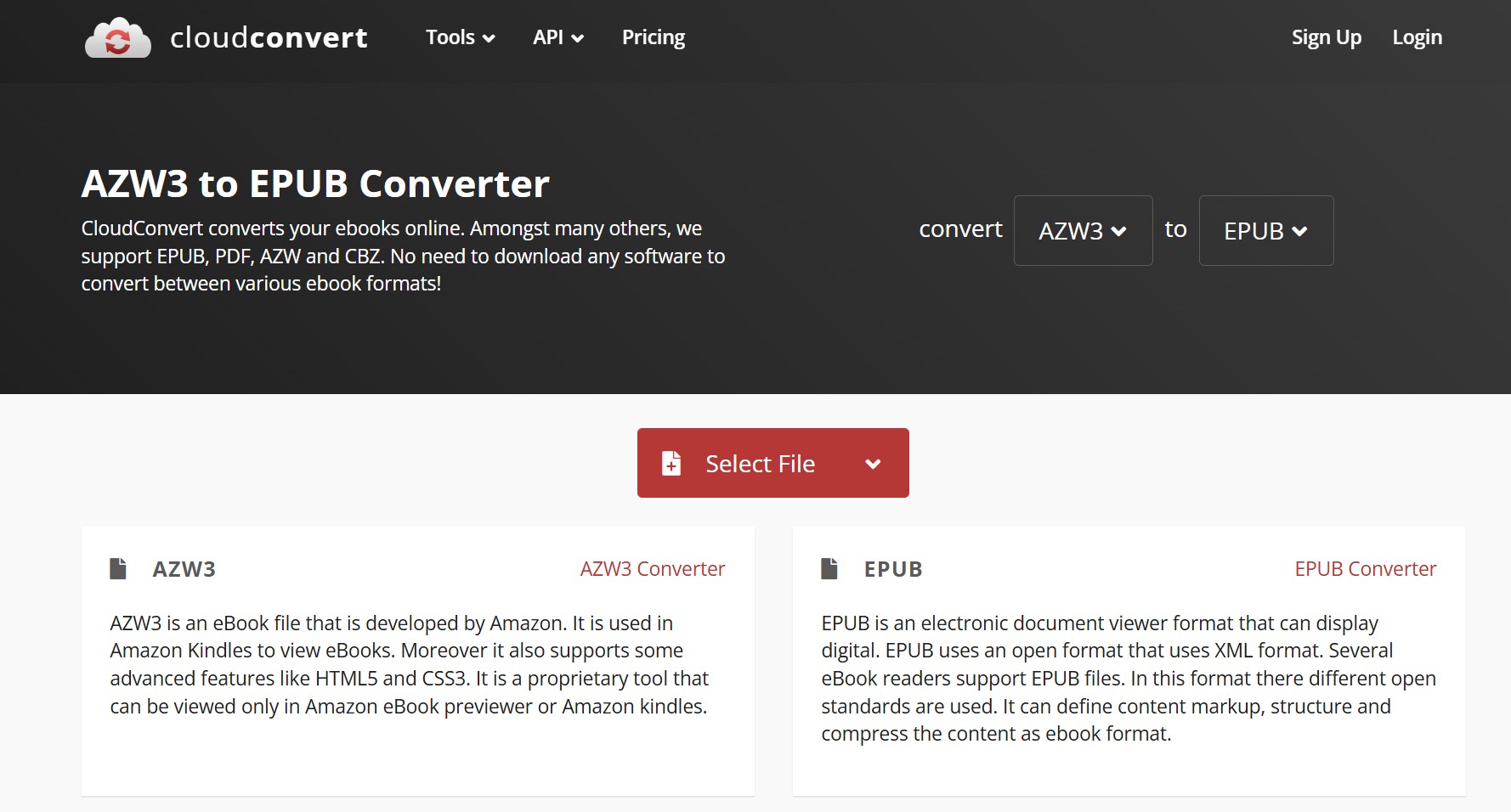Image resolution: width=1511 pixels, height=812 pixels.
Task: Expand the Select File options chevron
Action: point(872,464)
